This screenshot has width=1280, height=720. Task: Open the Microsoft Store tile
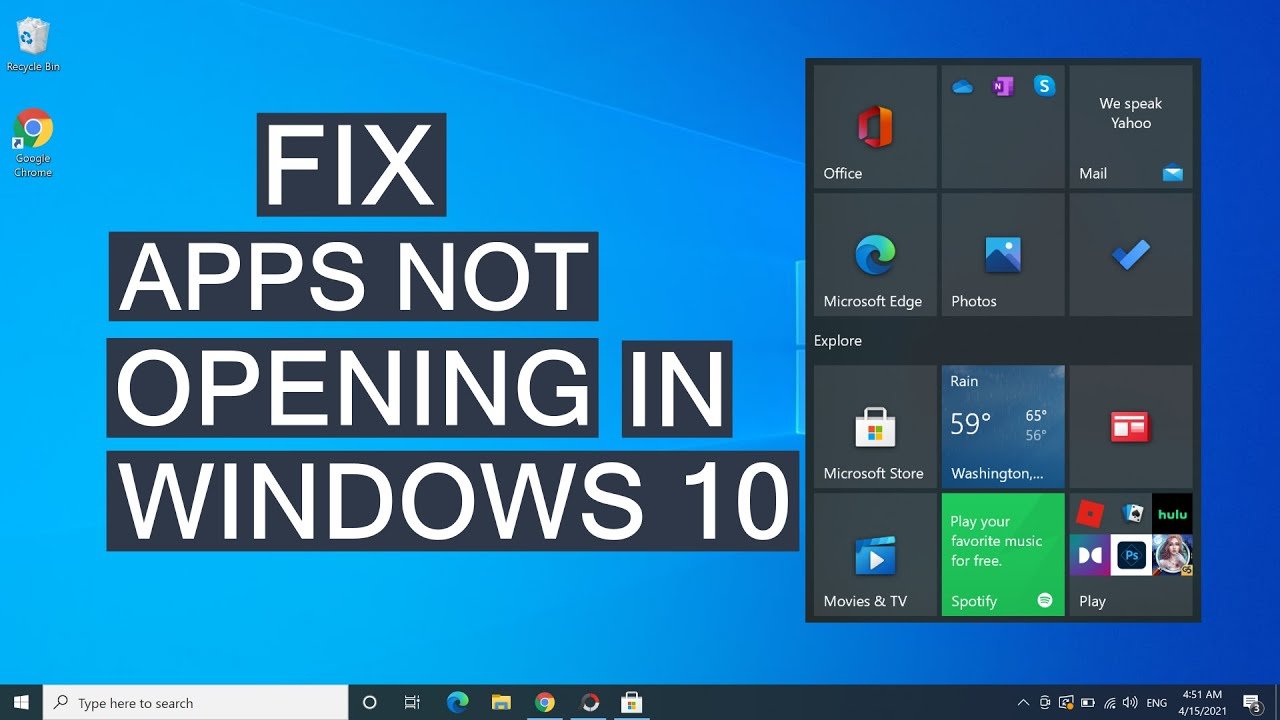point(873,427)
